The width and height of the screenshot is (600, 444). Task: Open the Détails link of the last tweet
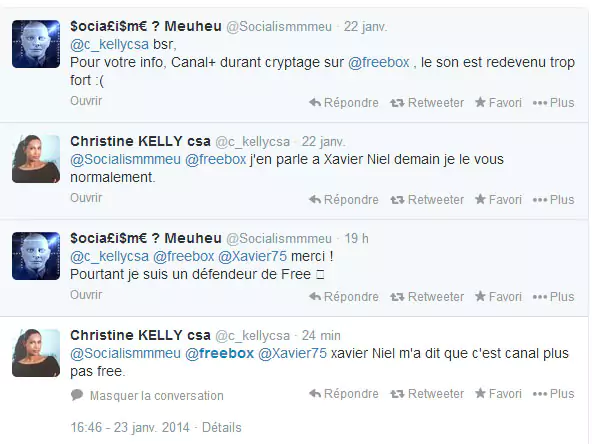[221, 428]
